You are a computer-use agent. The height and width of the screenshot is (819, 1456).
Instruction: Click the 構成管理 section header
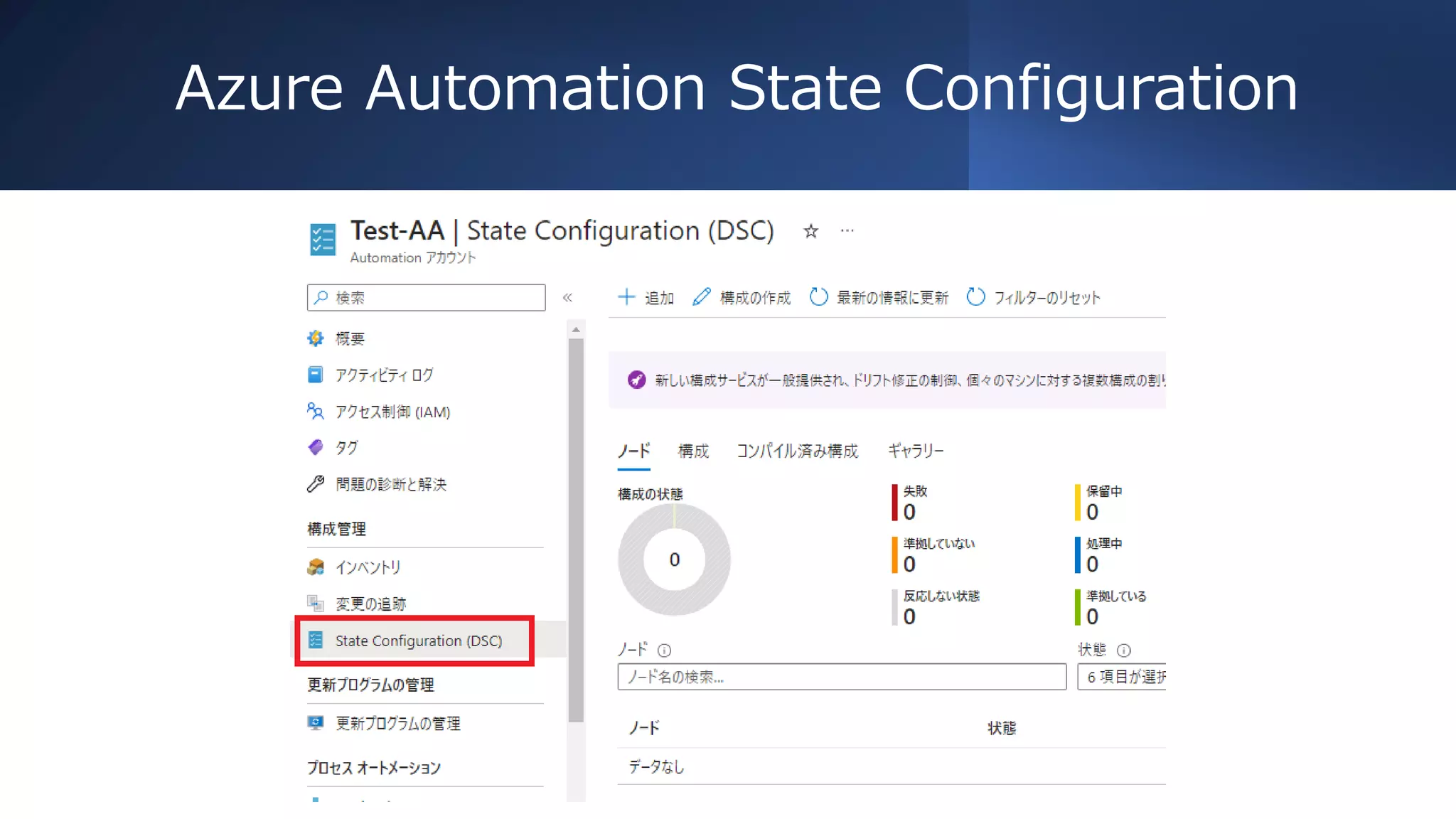337,529
